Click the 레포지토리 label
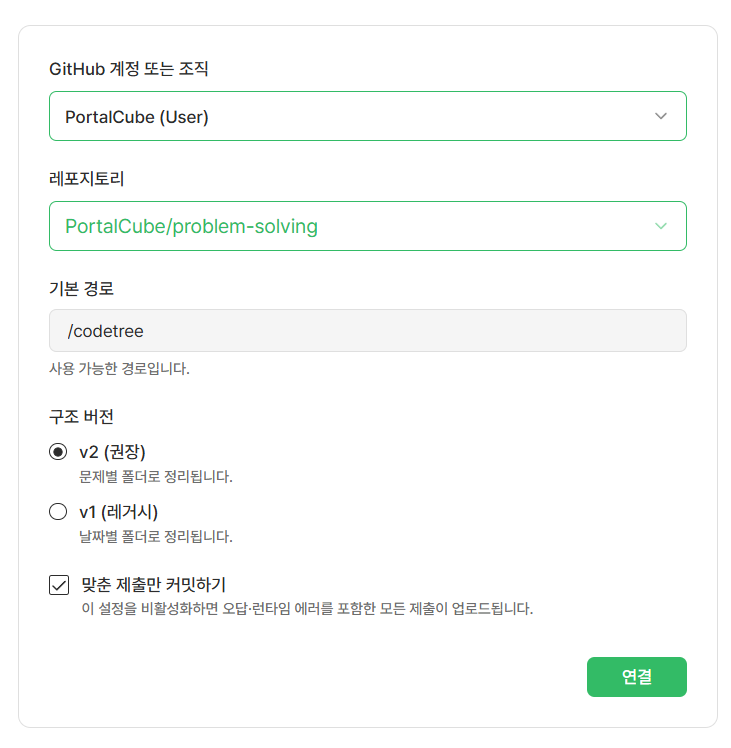This screenshot has height=748, width=731. 86,179
